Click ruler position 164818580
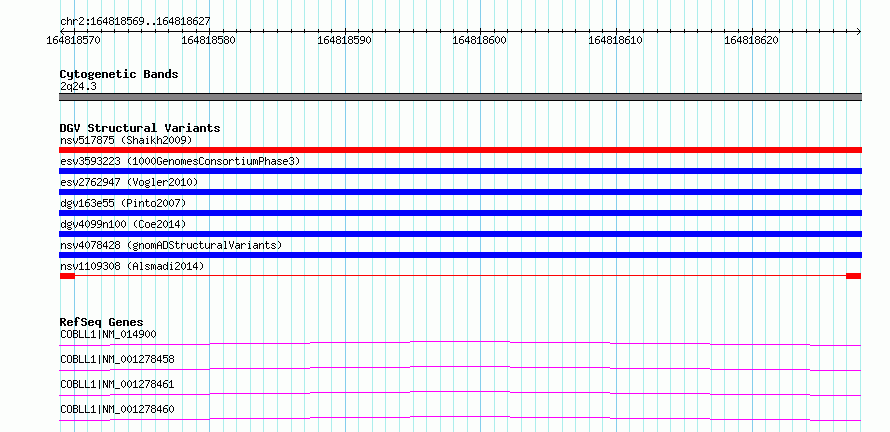Screen dimensions: 890x432 click(x=209, y=40)
